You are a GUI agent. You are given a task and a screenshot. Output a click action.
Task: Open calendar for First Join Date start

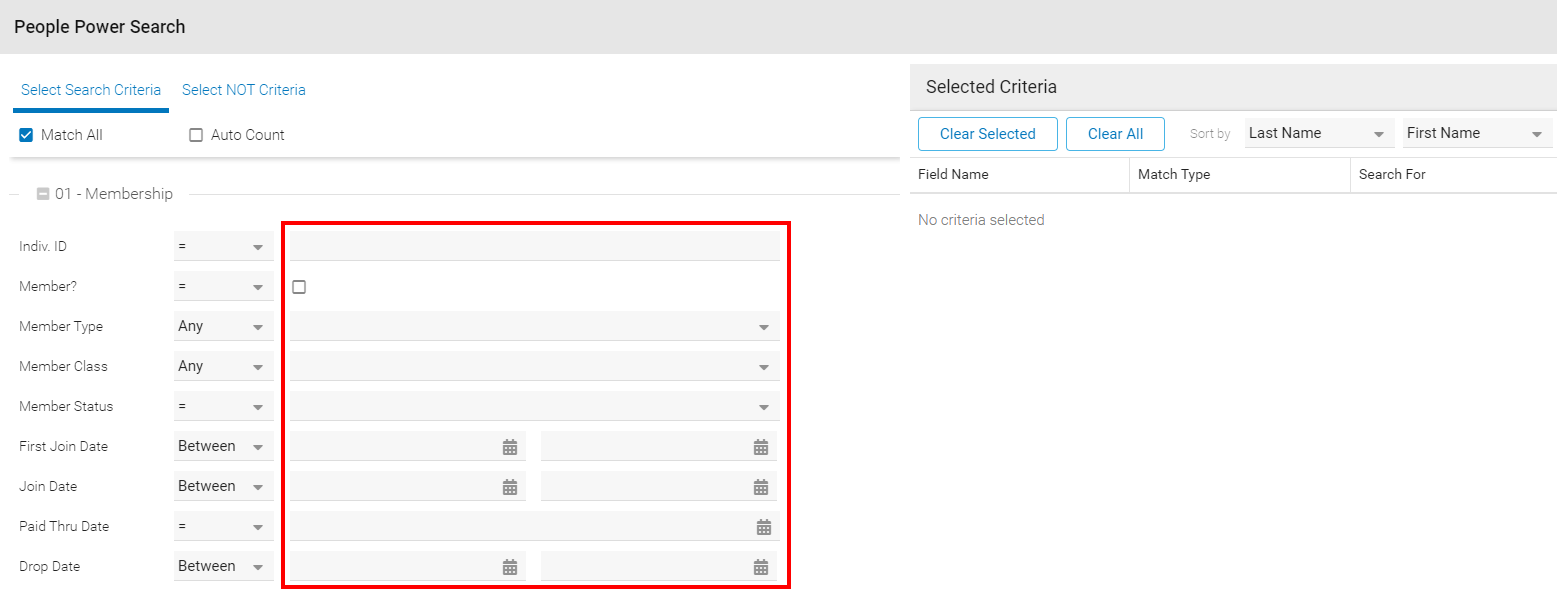tap(510, 447)
